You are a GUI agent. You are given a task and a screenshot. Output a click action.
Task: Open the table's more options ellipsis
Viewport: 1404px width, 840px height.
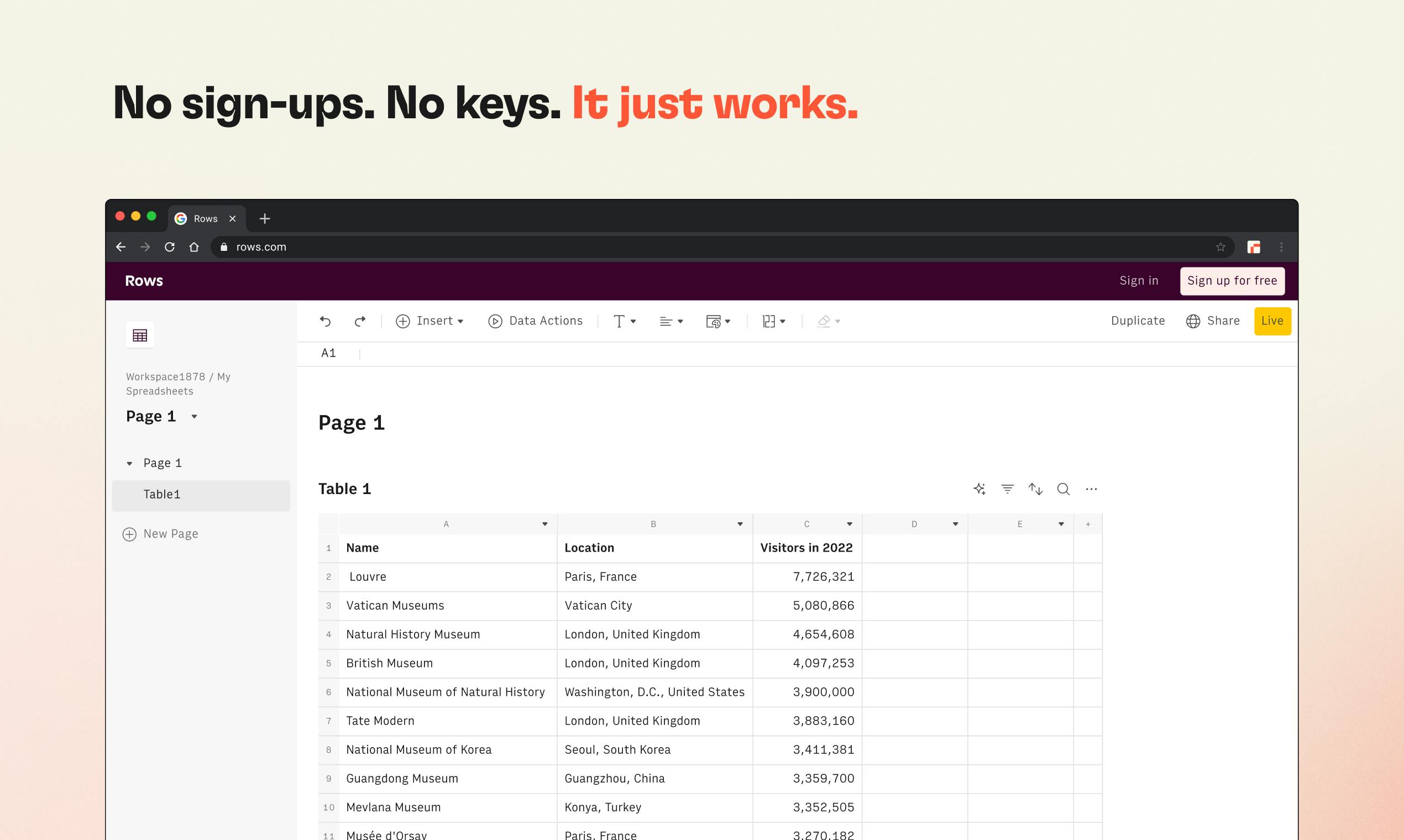pyautogui.click(x=1092, y=489)
